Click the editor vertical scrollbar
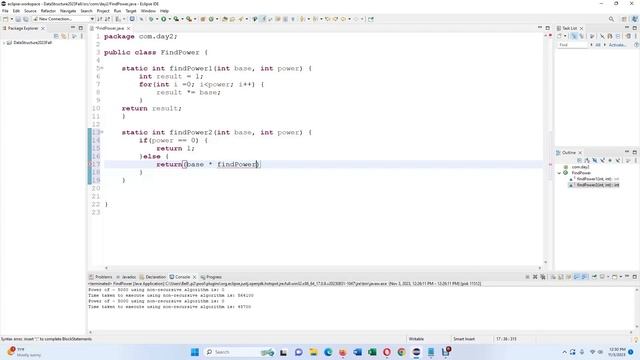Image resolution: width=640 pixels, height=360 pixels. click(546, 148)
